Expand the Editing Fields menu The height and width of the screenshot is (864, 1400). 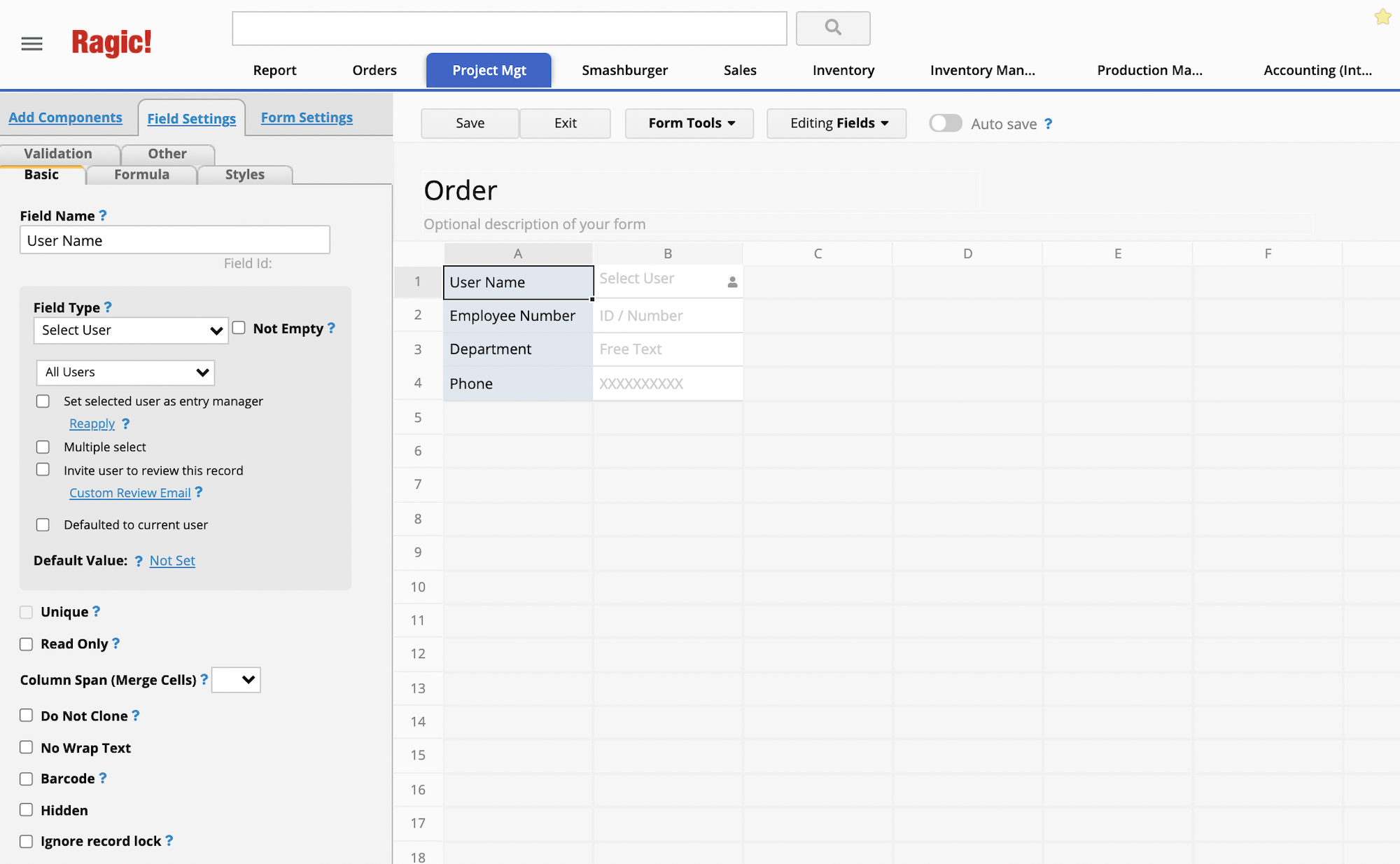point(836,123)
